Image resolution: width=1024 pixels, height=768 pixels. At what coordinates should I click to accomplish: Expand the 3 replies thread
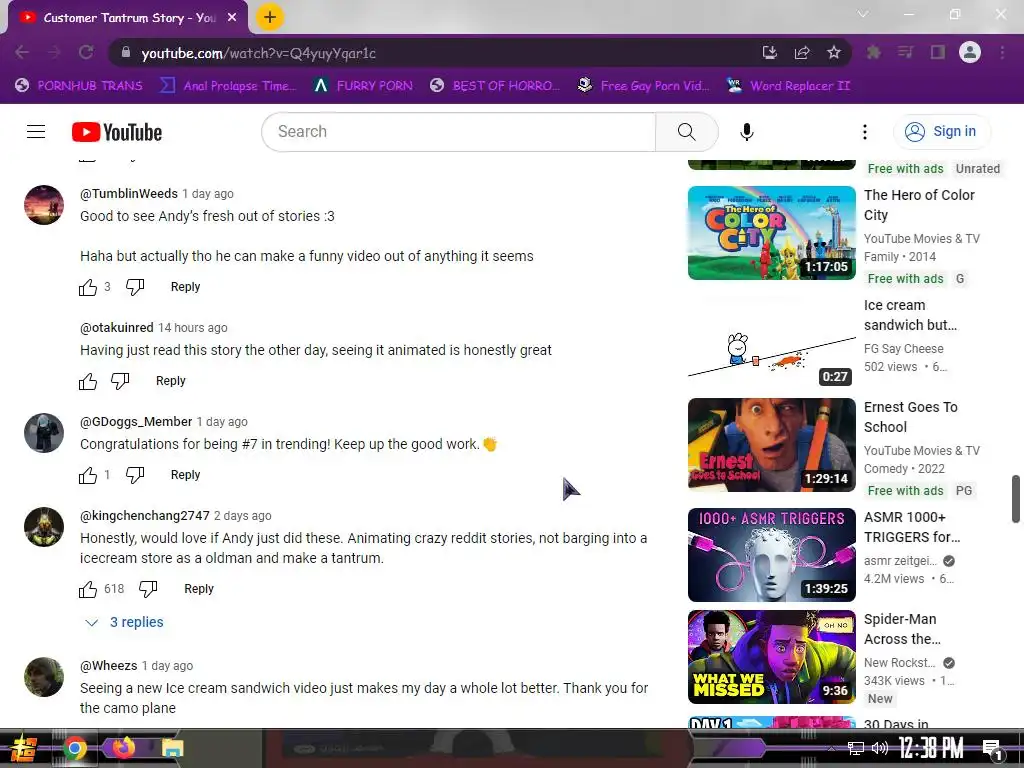click(x=125, y=622)
